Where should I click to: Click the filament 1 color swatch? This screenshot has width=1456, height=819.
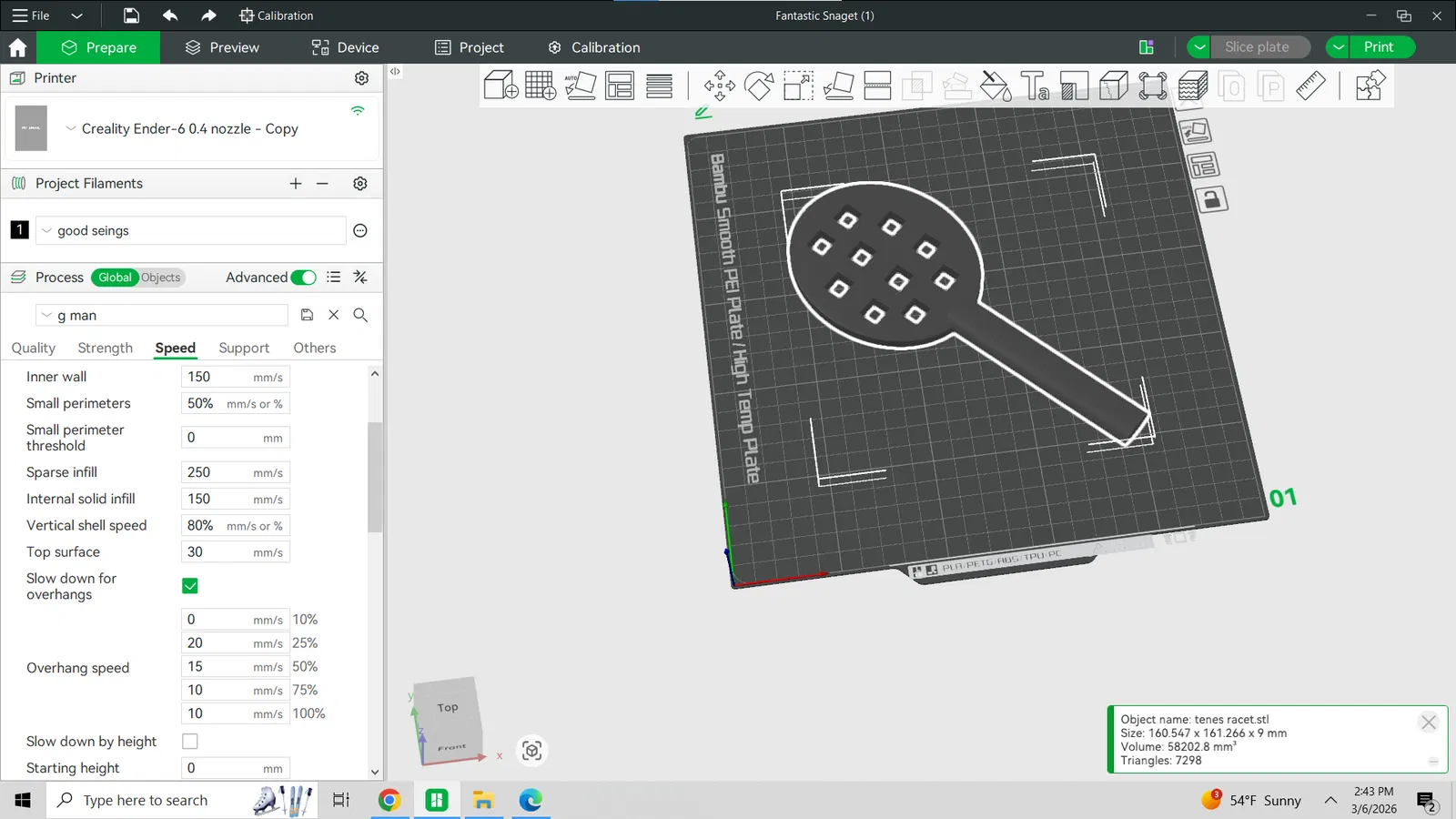click(19, 230)
